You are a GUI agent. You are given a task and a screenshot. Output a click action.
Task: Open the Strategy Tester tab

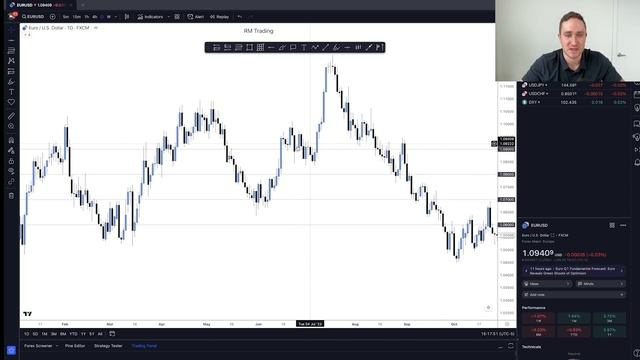tap(108, 346)
